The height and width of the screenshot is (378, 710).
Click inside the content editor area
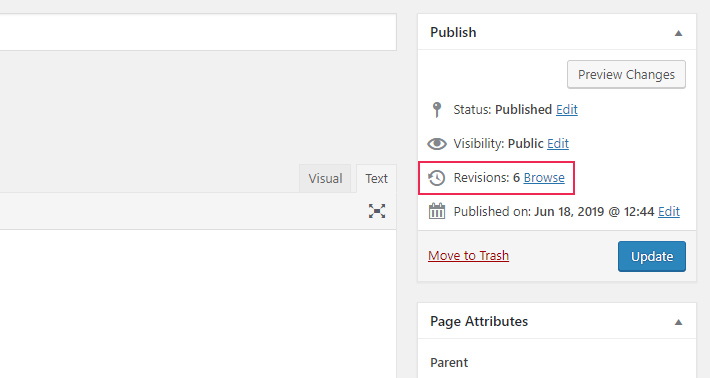pos(198,303)
